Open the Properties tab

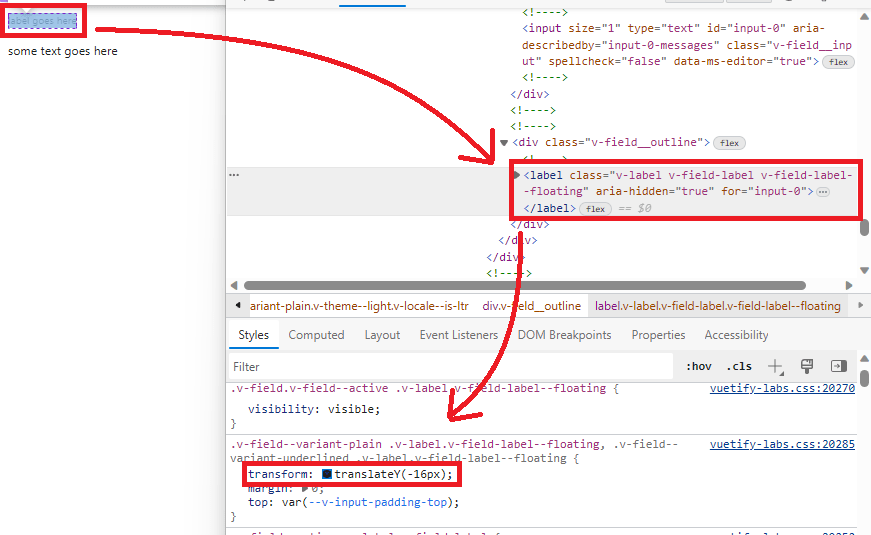658,335
